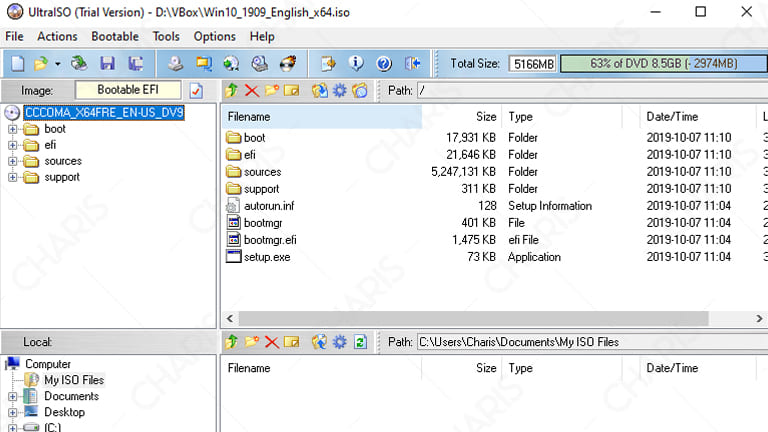
Task: Open the Help menu
Action: (262, 37)
